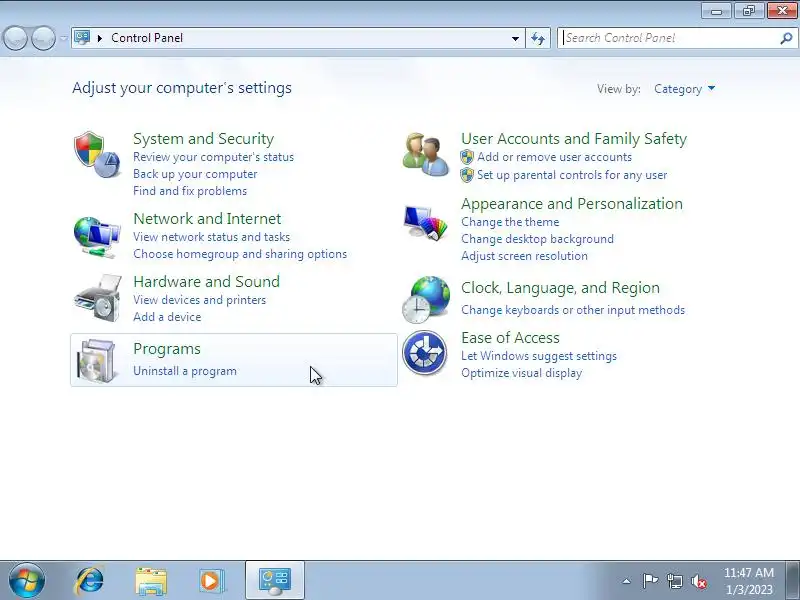Open User Accounts and Family Safety
The image size is (800, 600).
574,139
